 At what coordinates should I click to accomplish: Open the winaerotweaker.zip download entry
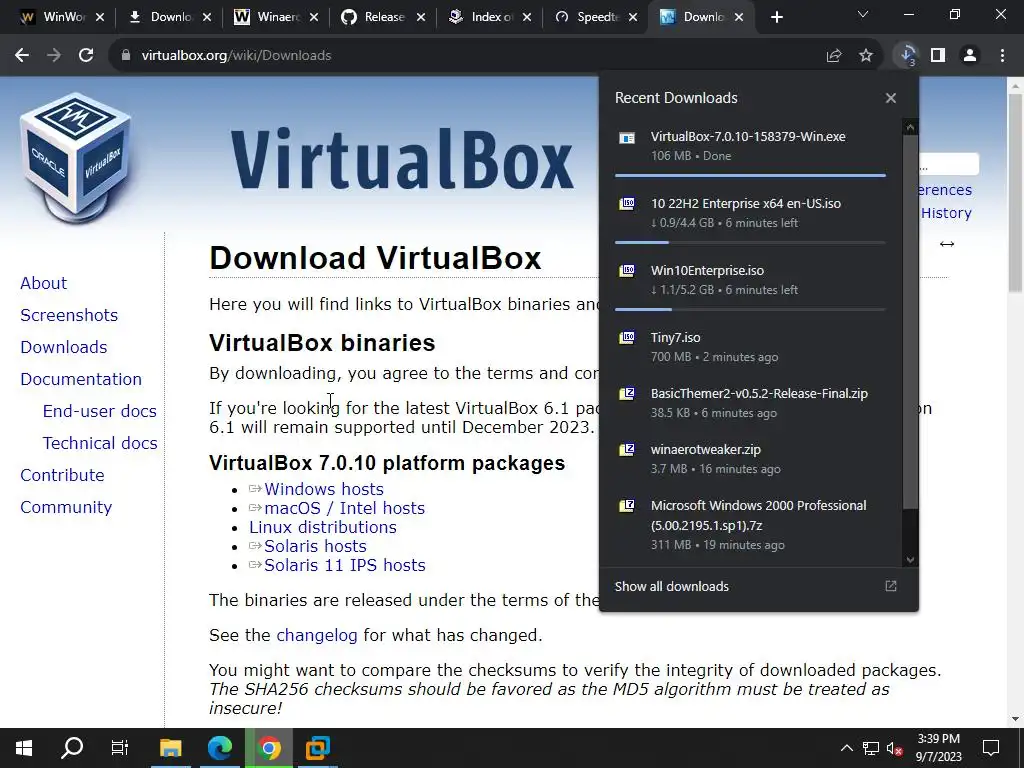click(x=750, y=459)
